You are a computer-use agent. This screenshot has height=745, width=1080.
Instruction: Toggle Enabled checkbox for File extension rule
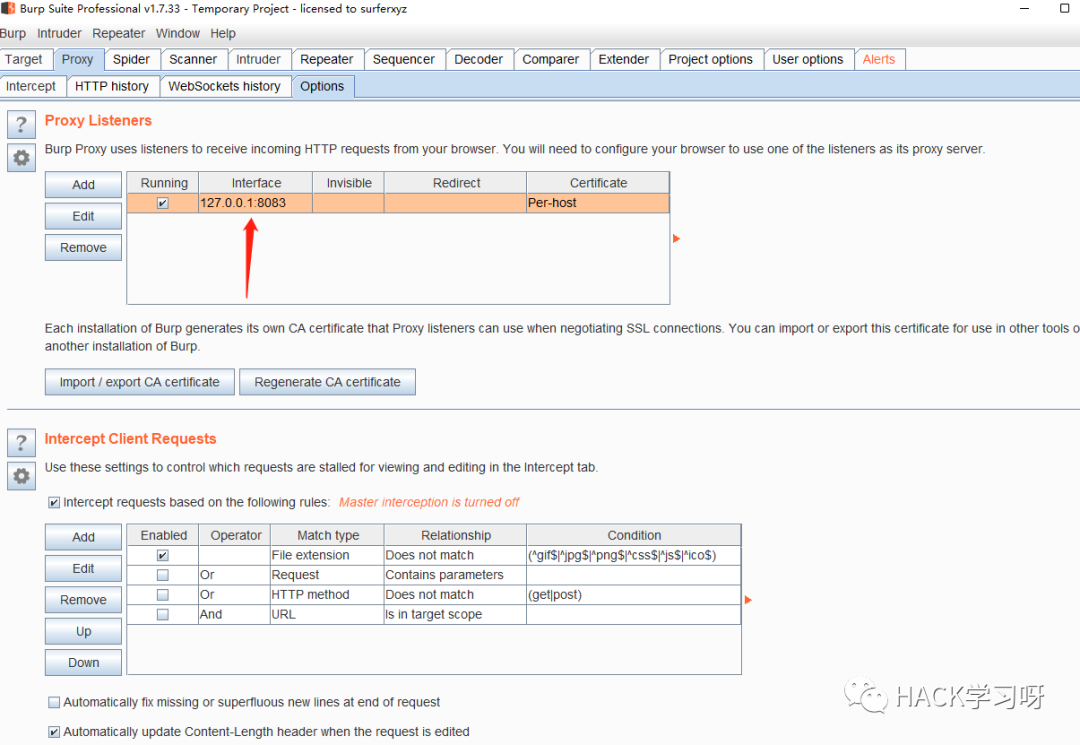tap(163, 555)
